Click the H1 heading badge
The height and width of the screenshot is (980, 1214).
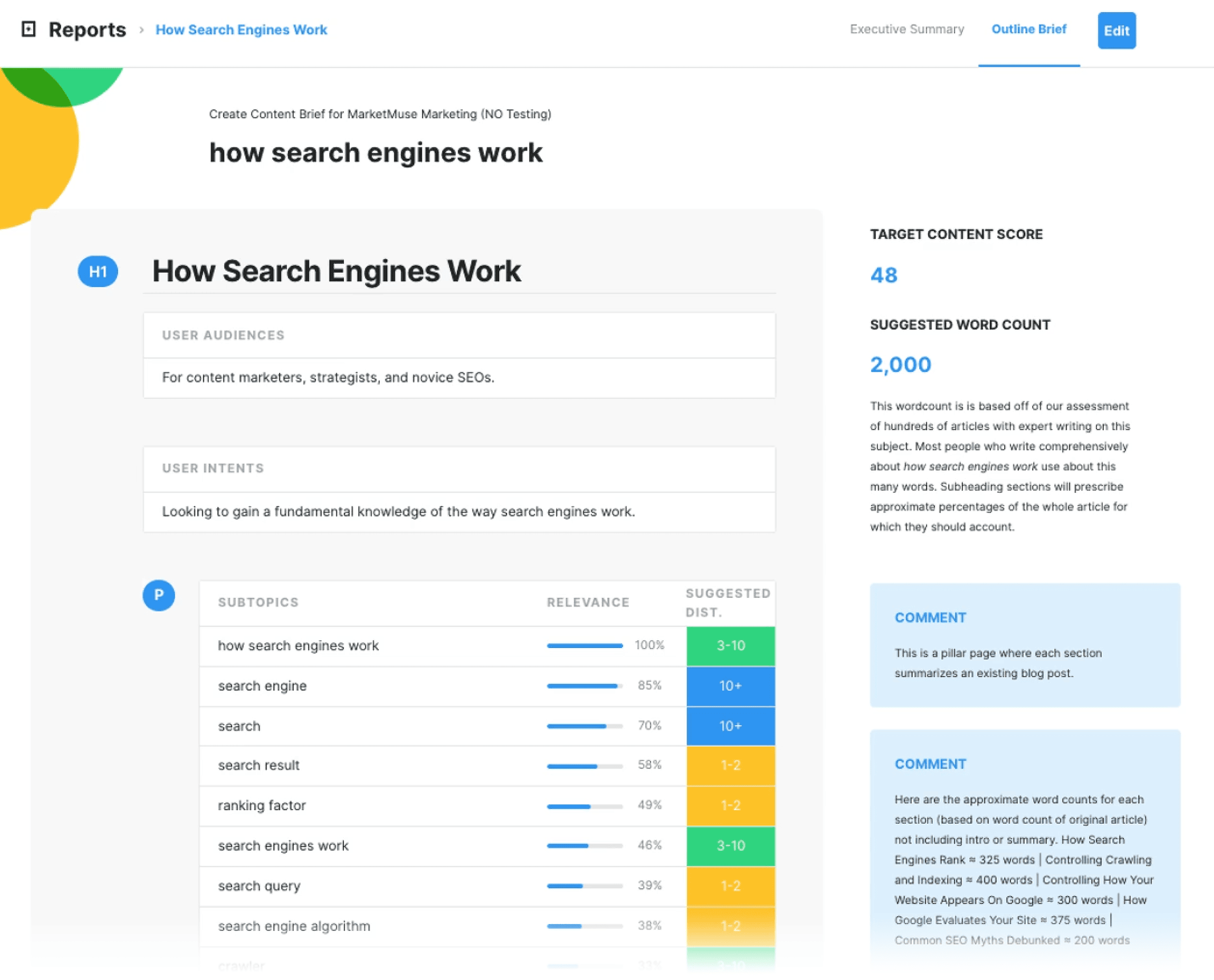point(97,271)
